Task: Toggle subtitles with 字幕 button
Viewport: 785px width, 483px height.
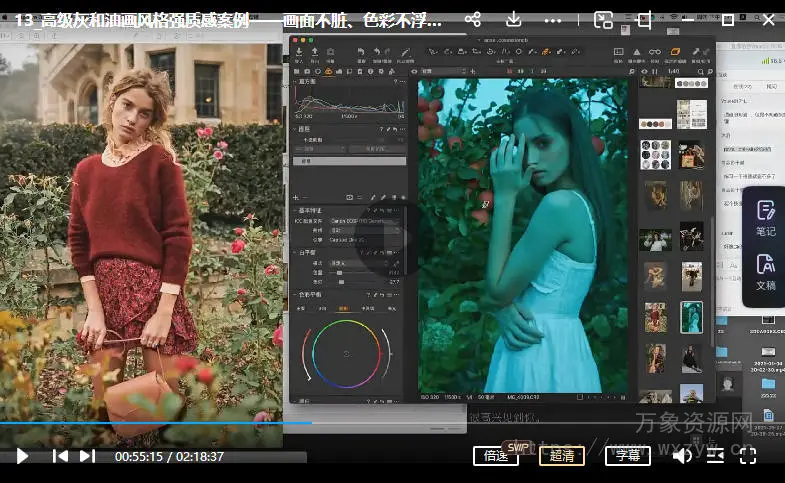Action: (x=627, y=456)
